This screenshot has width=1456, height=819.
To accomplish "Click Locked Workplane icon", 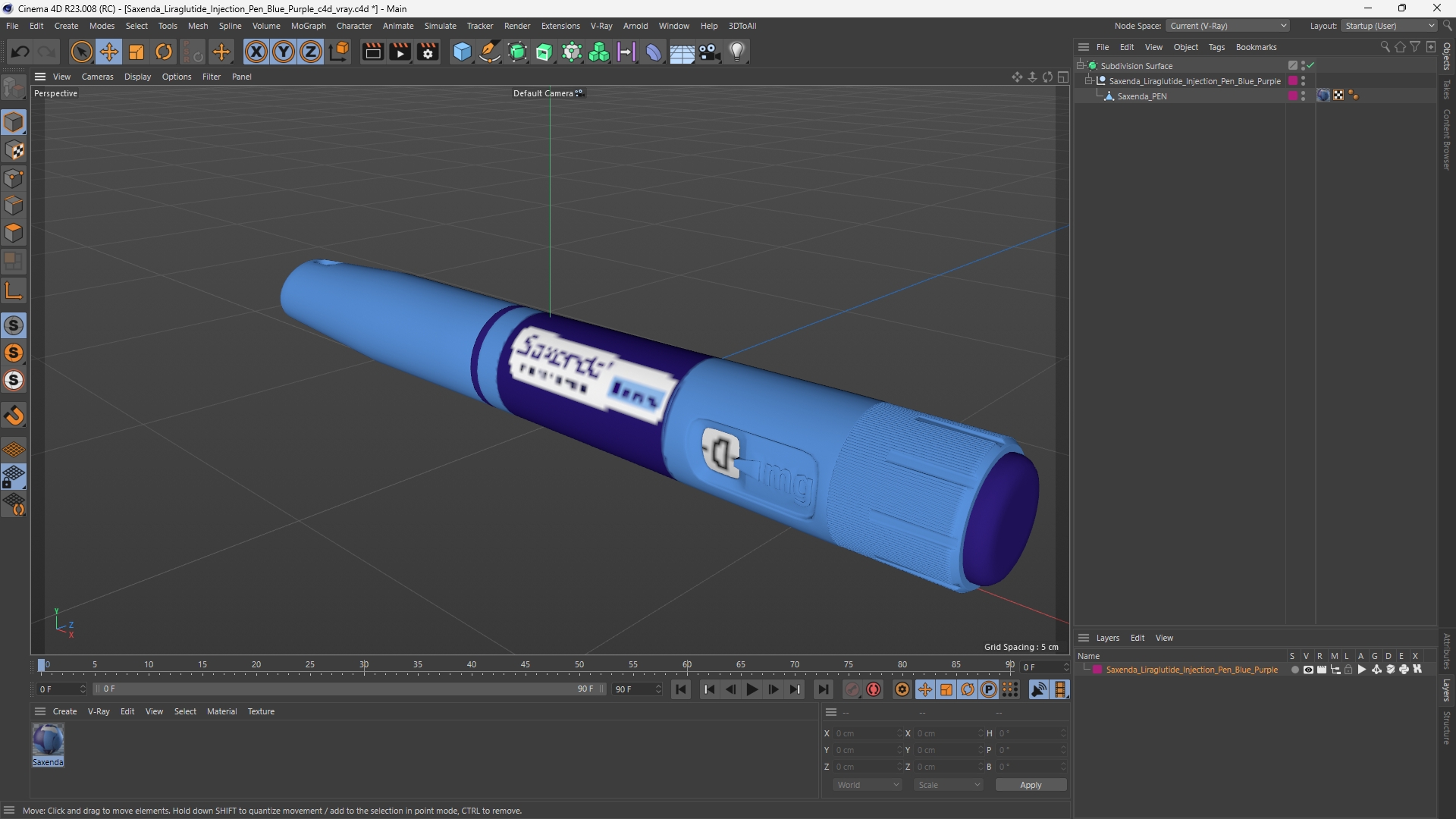I will (x=14, y=477).
